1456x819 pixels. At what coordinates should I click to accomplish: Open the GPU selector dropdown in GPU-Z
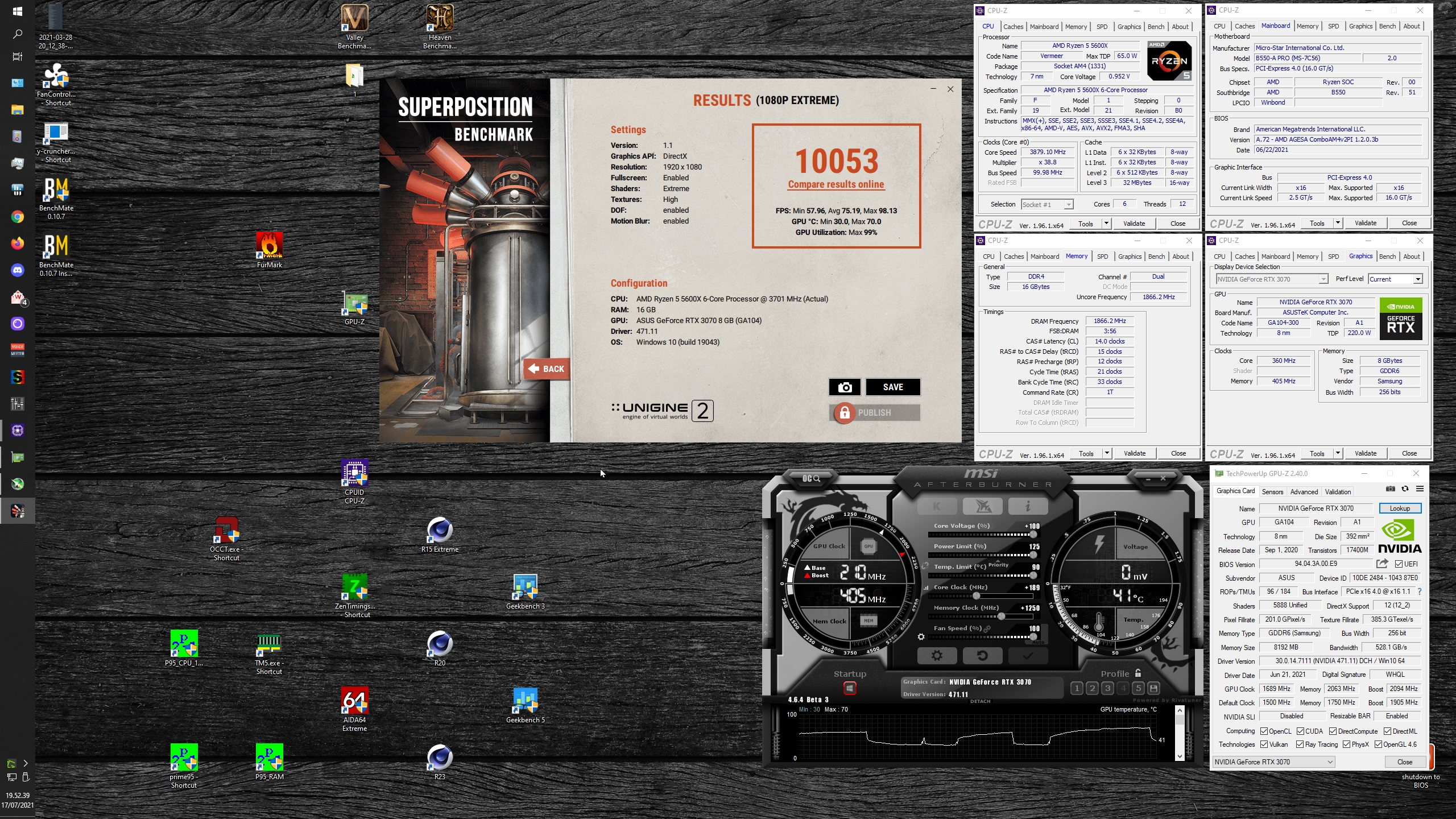1273,762
